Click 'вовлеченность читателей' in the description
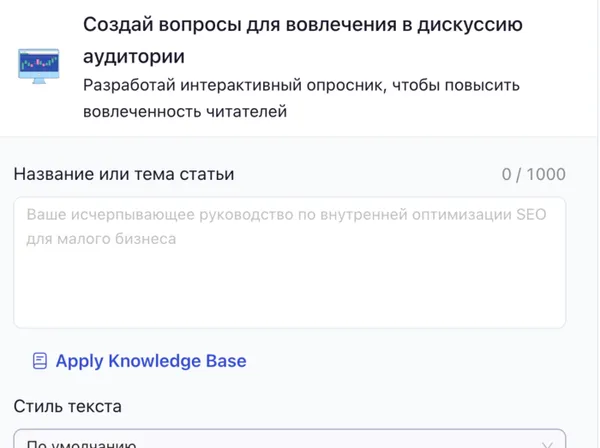 click(x=185, y=111)
